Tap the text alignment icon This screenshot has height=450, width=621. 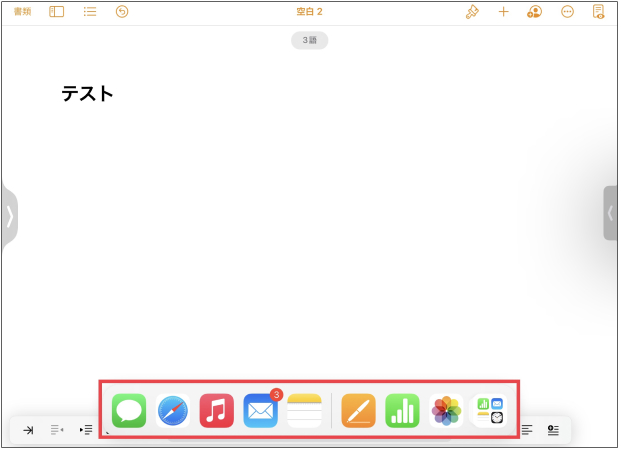coord(527,430)
